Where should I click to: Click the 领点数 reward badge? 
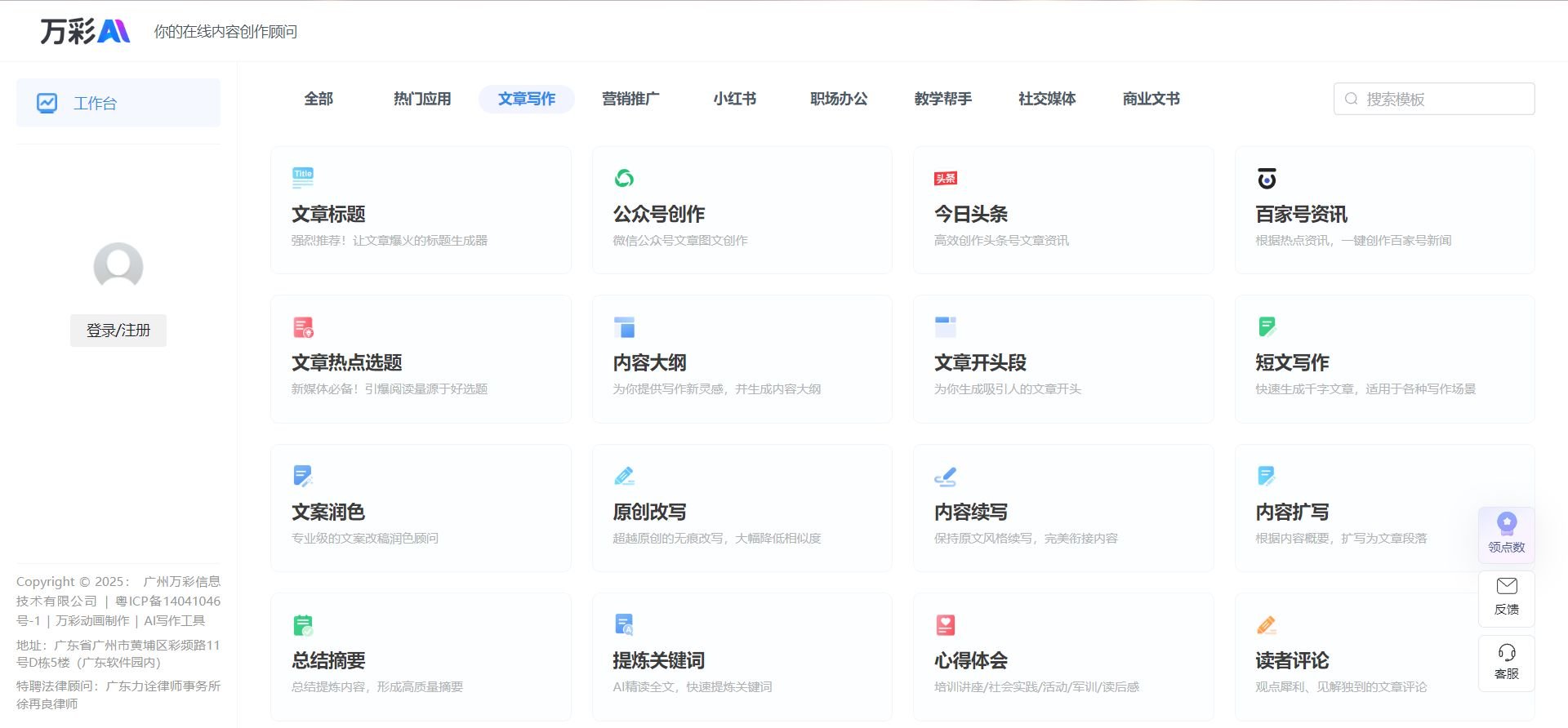click(x=1506, y=534)
